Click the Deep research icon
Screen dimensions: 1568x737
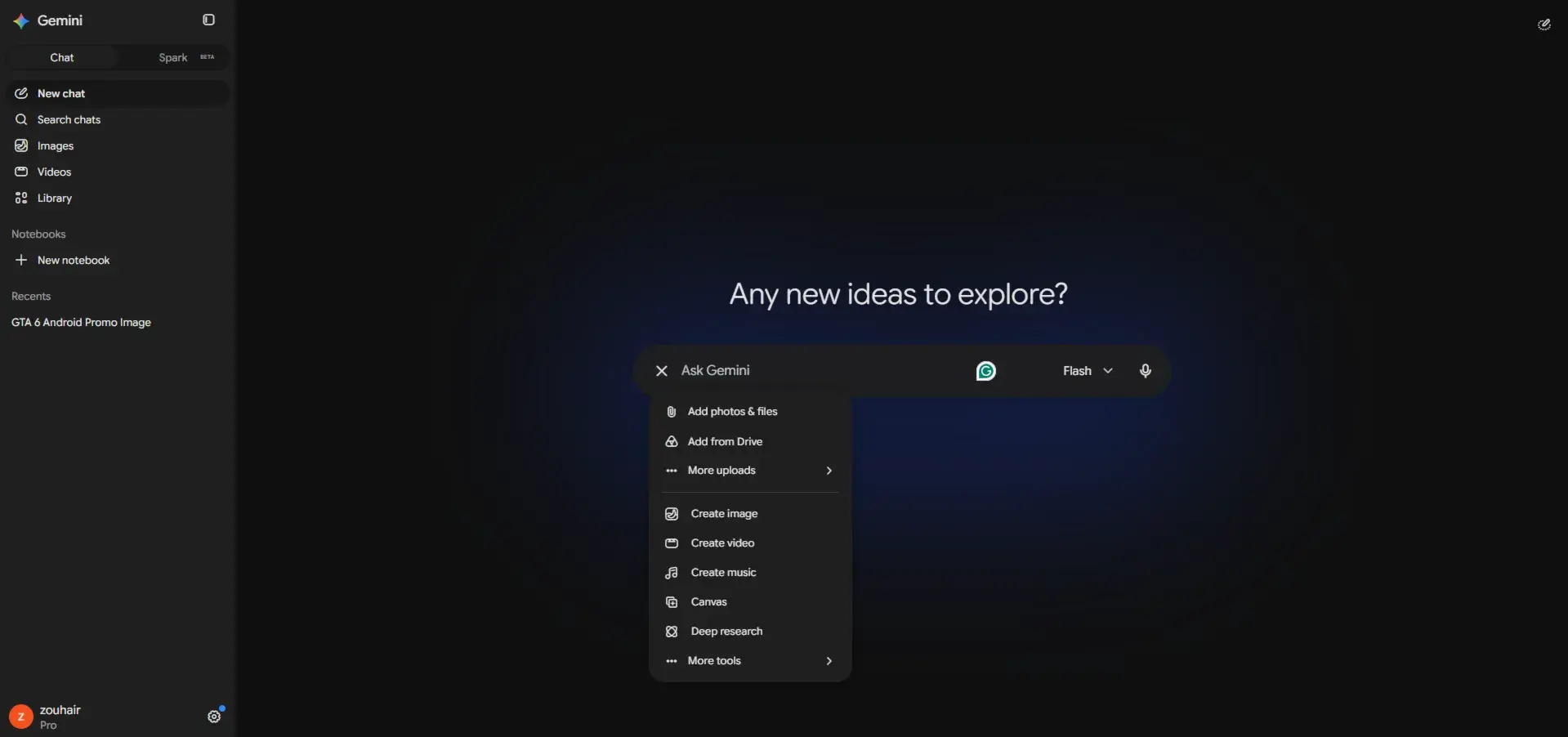[672, 632]
